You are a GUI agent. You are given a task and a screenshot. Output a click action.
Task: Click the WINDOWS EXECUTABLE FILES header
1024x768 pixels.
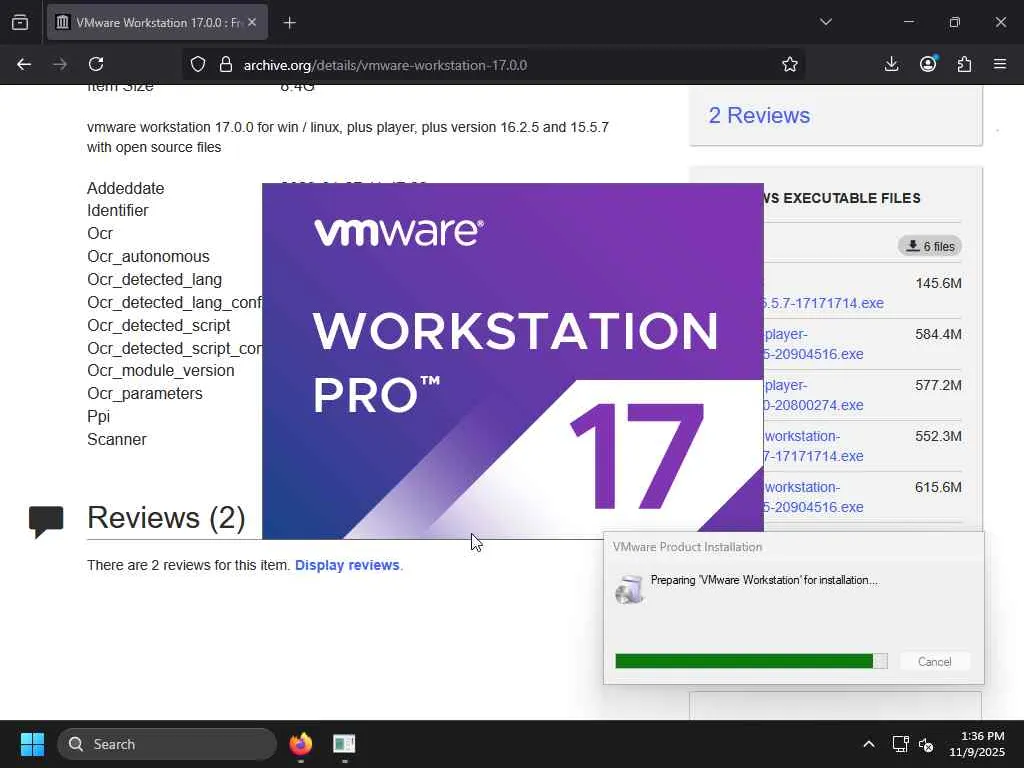tap(842, 198)
